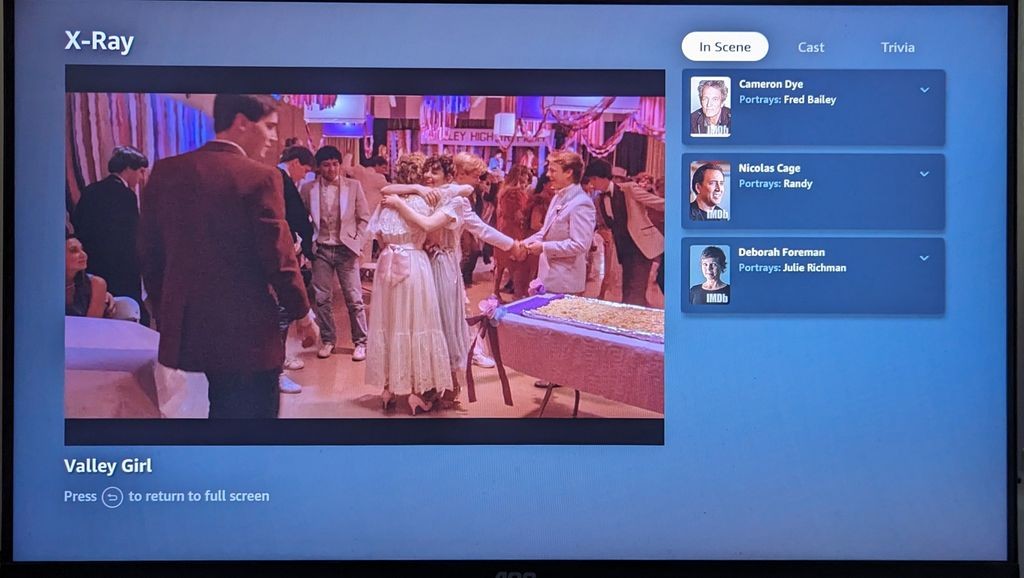Click the Valley Girl movie title
Screen dimensions: 1024x578
point(108,466)
